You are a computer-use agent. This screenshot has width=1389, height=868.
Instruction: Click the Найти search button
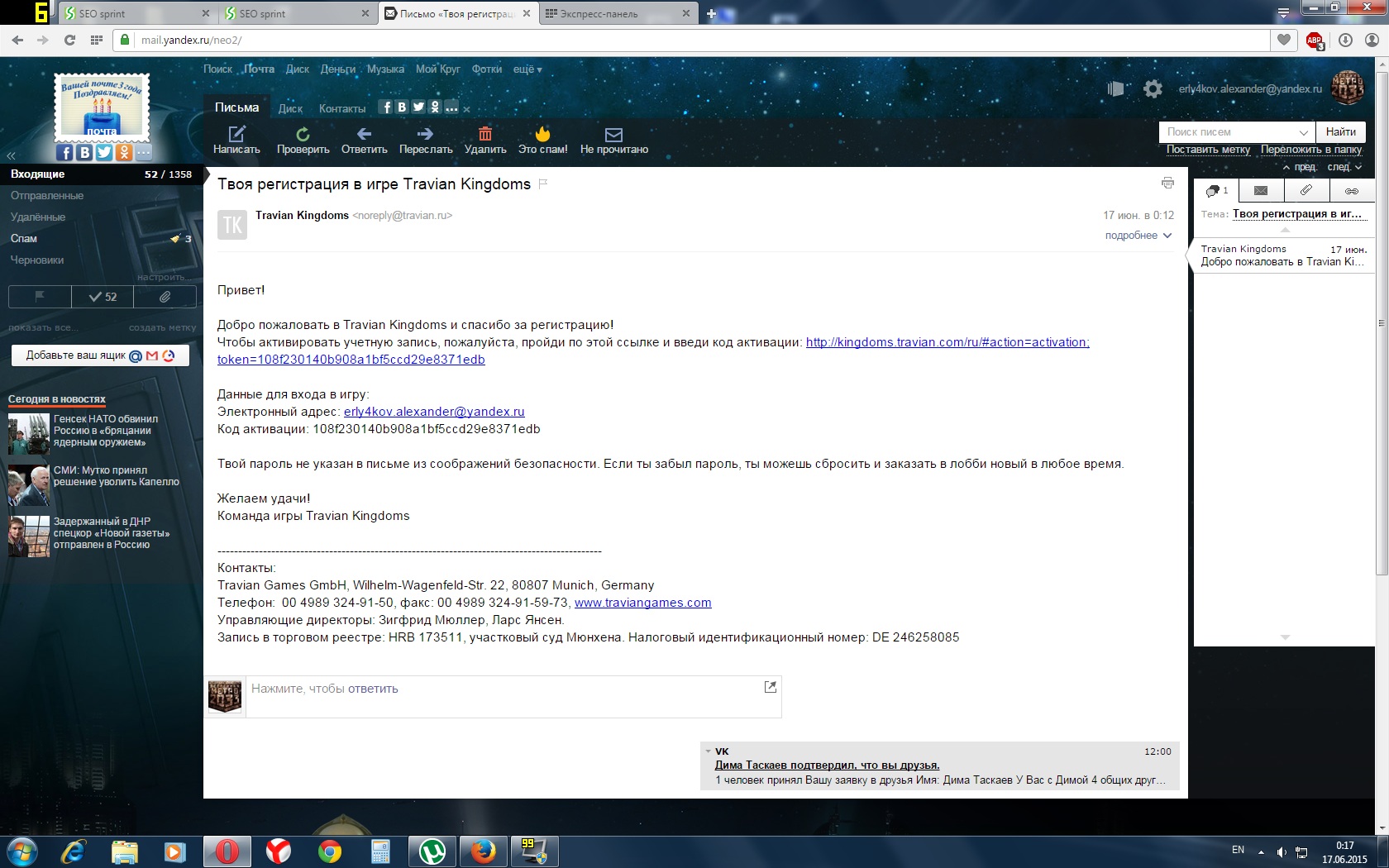tap(1340, 131)
